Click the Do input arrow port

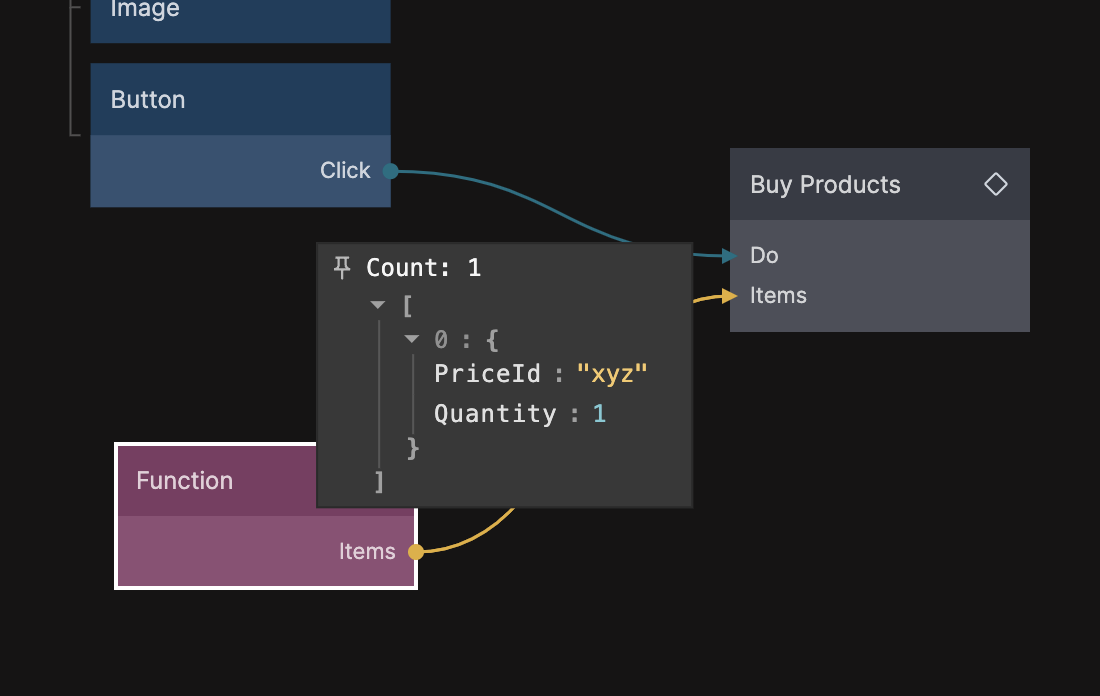pos(729,256)
